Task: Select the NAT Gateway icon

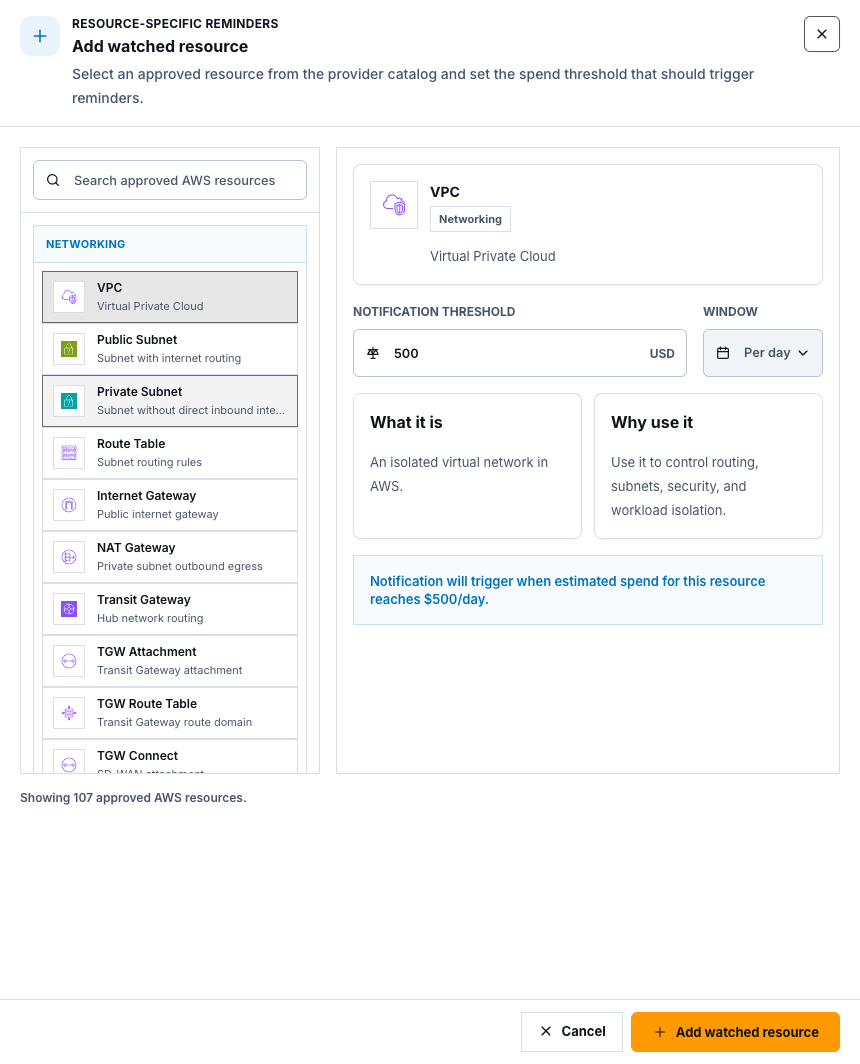Action: coord(69,557)
